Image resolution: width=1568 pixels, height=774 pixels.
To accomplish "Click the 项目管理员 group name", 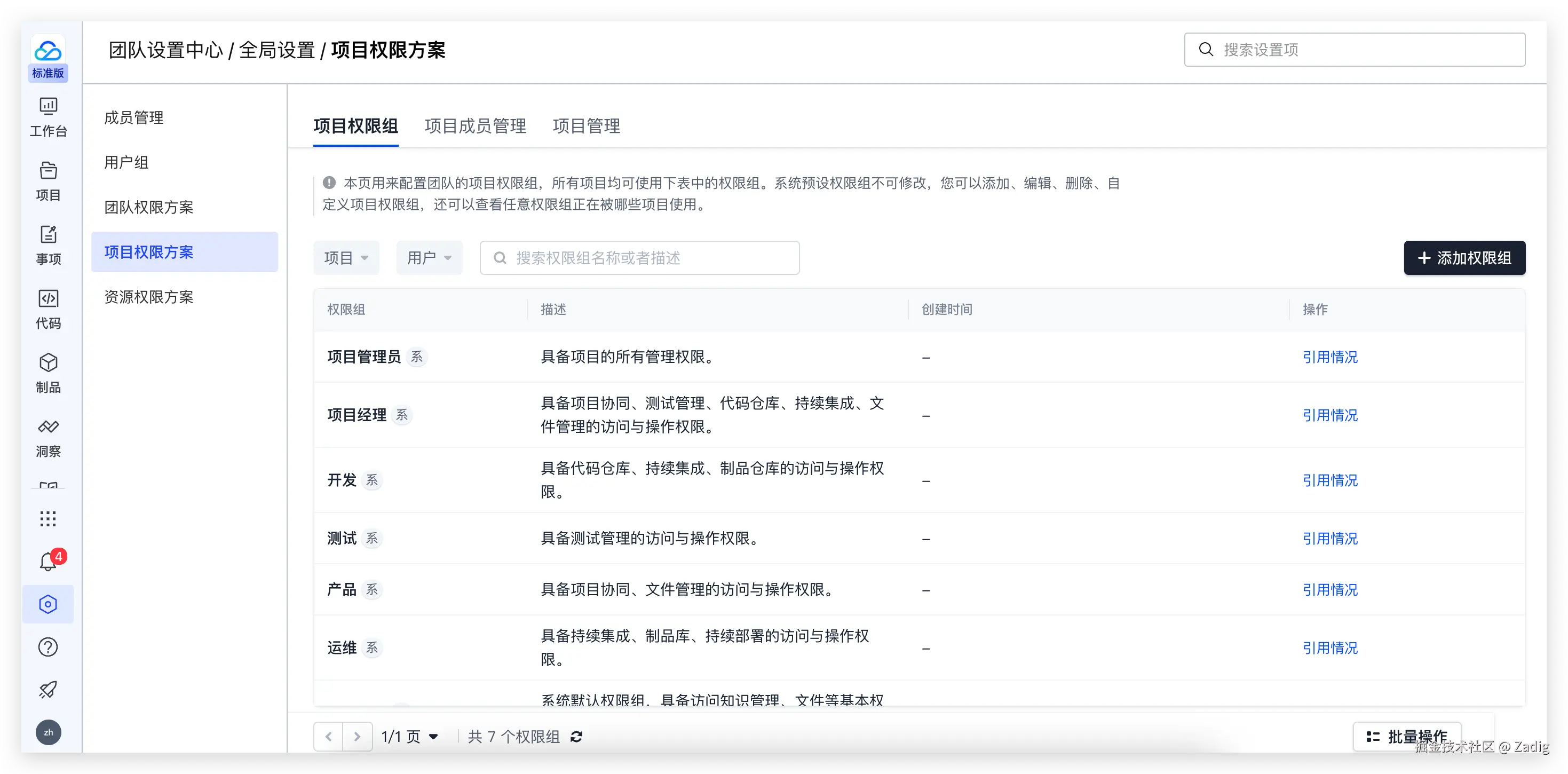I will 364,357.
